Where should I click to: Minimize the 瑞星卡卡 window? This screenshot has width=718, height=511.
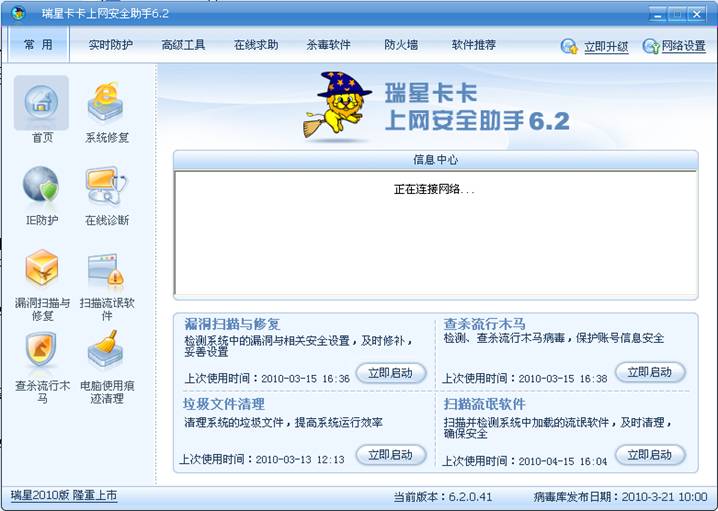click(x=658, y=14)
